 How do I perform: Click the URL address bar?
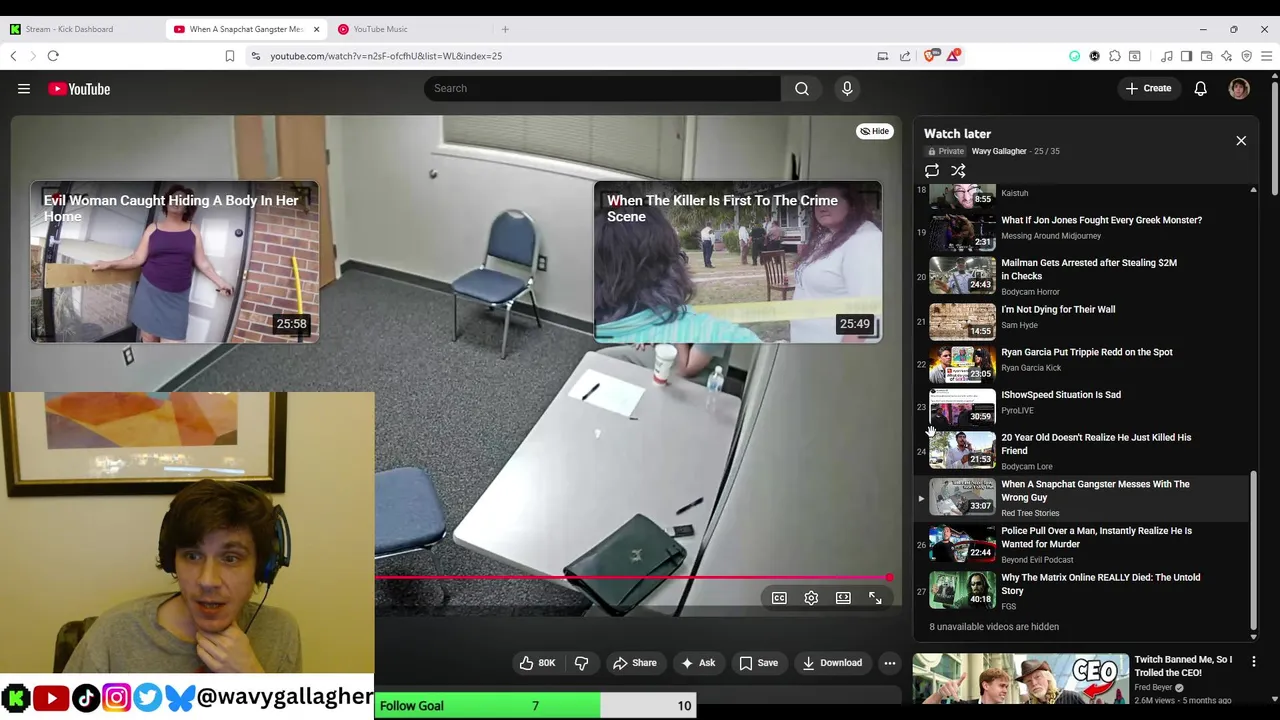560,56
